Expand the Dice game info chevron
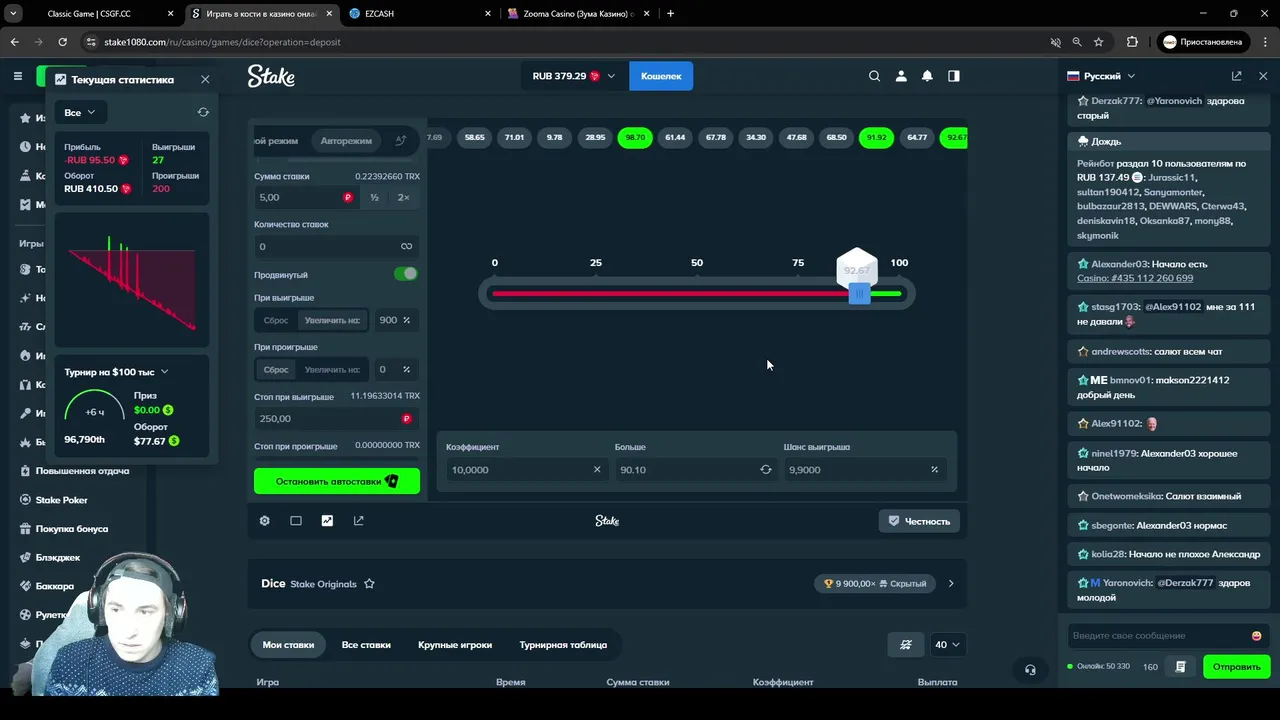Image resolution: width=1280 pixels, height=720 pixels. [x=951, y=584]
